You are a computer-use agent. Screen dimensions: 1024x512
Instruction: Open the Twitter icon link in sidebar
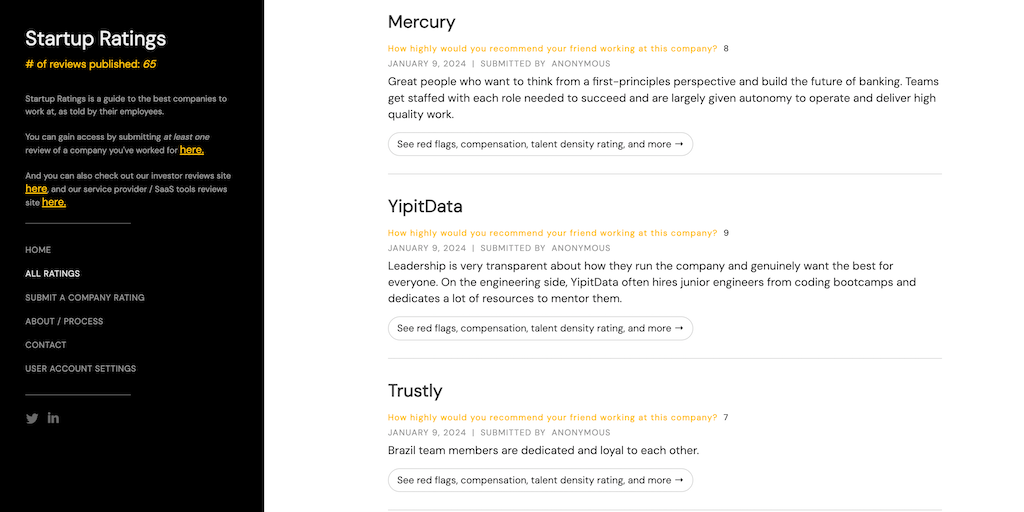tap(32, 418)
